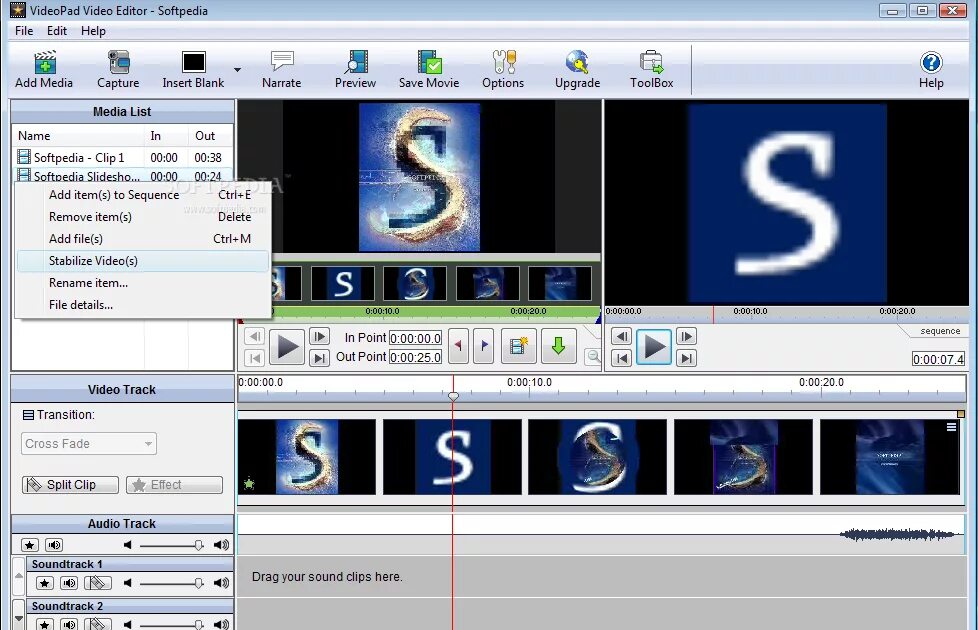Step forward one frame in clip preview
The width and height of the screenshot is (978, 630).
pos(319,337)
